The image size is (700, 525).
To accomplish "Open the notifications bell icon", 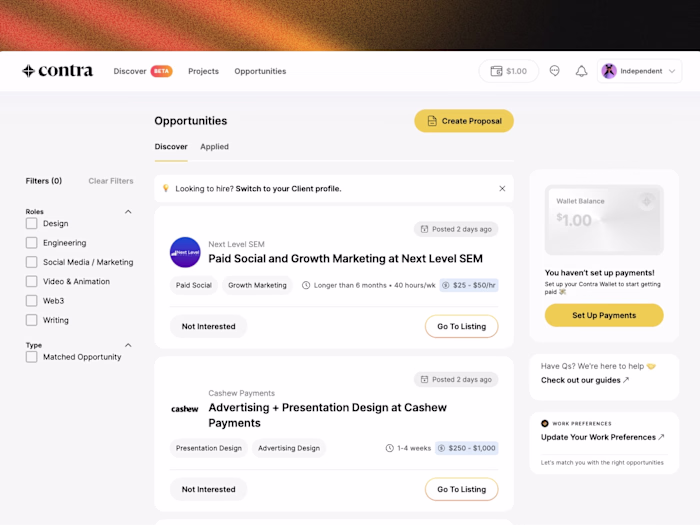I will coord(581,71).
